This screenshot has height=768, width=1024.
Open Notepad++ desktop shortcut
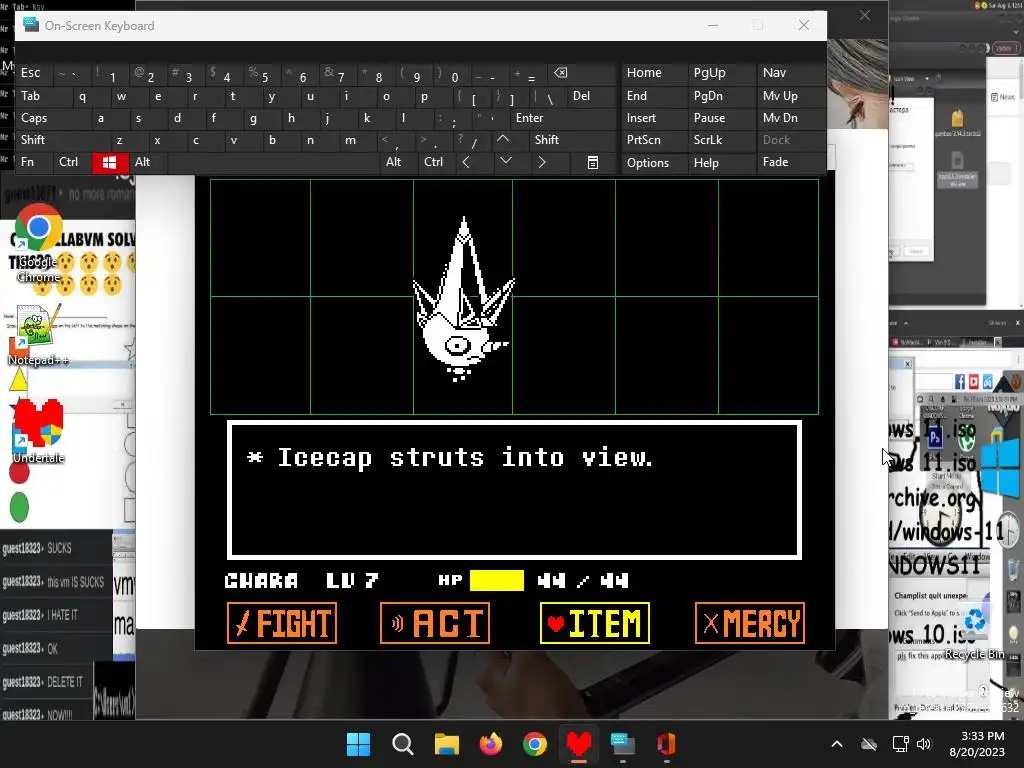pyautogui.click(x=38, y=336)
